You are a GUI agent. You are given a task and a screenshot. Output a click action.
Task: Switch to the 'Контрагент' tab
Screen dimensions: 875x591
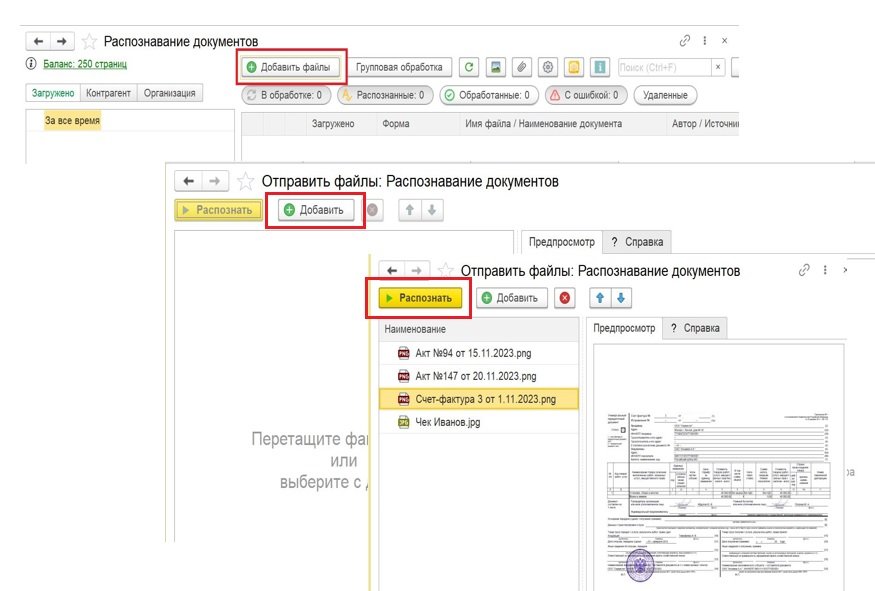click(108, 94)
